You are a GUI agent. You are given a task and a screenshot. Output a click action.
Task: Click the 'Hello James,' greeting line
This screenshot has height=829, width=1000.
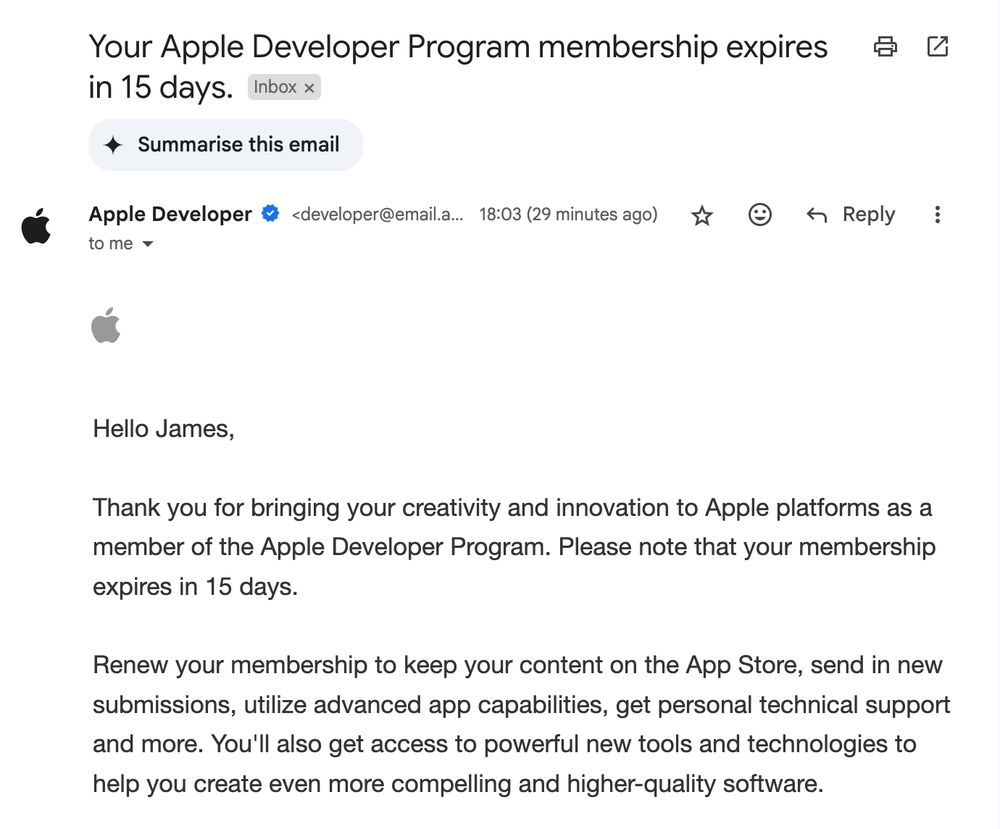pyautogui.click(x=164, y=429)
